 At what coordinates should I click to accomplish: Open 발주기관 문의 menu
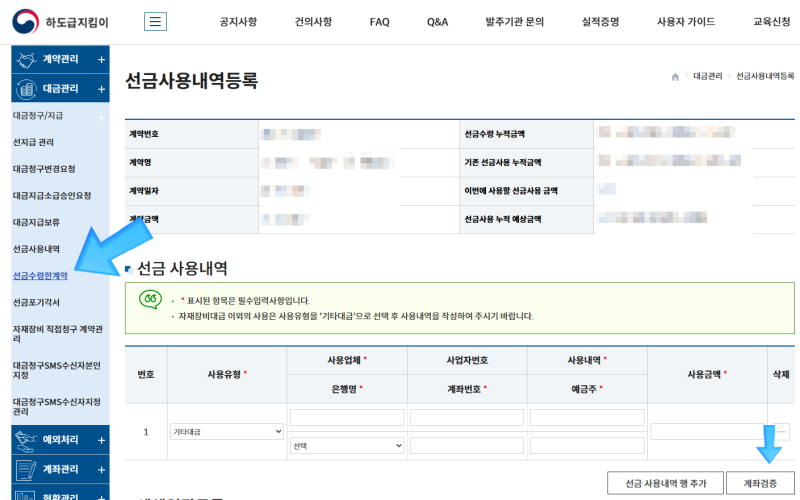coord(514,22)
